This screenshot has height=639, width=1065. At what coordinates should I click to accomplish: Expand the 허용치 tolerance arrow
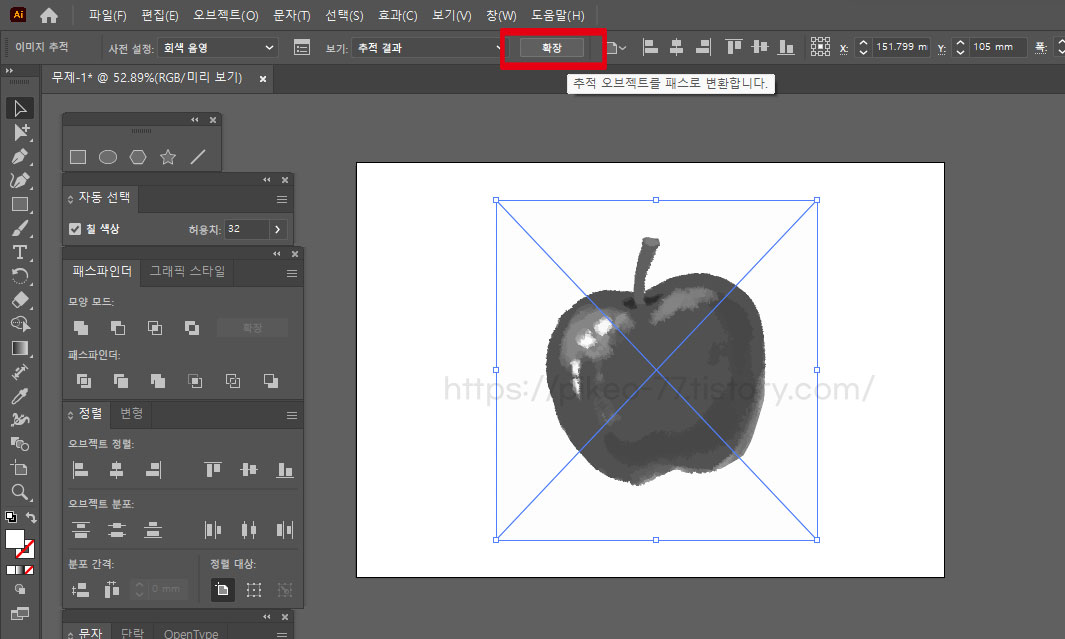coord(278,230)
